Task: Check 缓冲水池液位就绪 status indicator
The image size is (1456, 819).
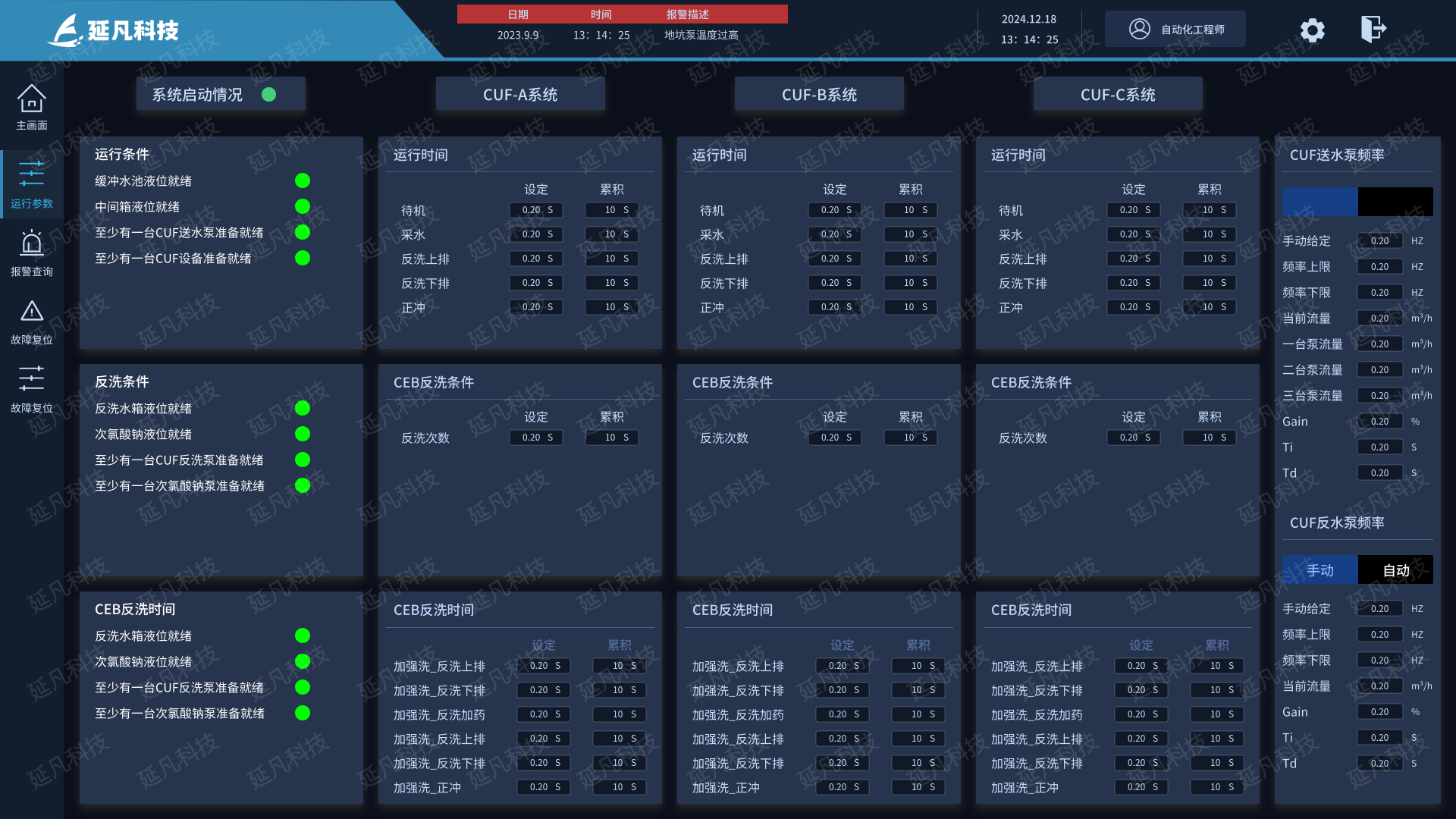Action: click(303, 180)
